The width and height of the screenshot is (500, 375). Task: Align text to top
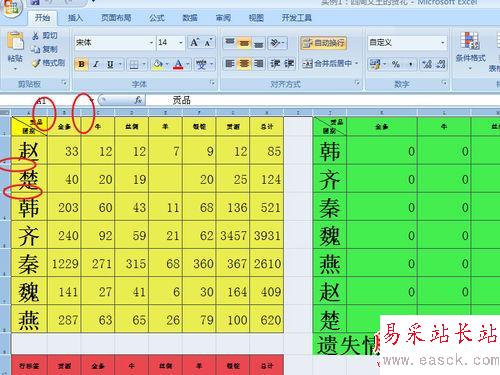click(x=230, y=43)
